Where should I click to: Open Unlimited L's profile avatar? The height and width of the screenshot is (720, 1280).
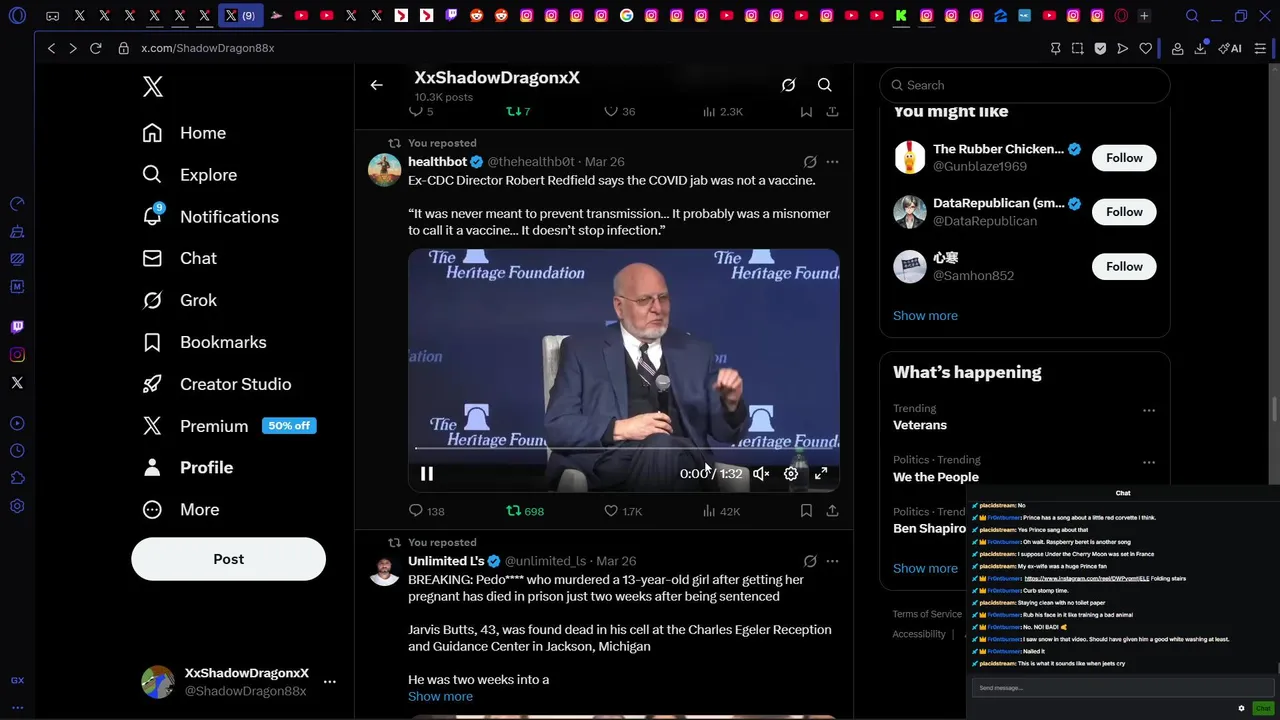tap(385, 570)
